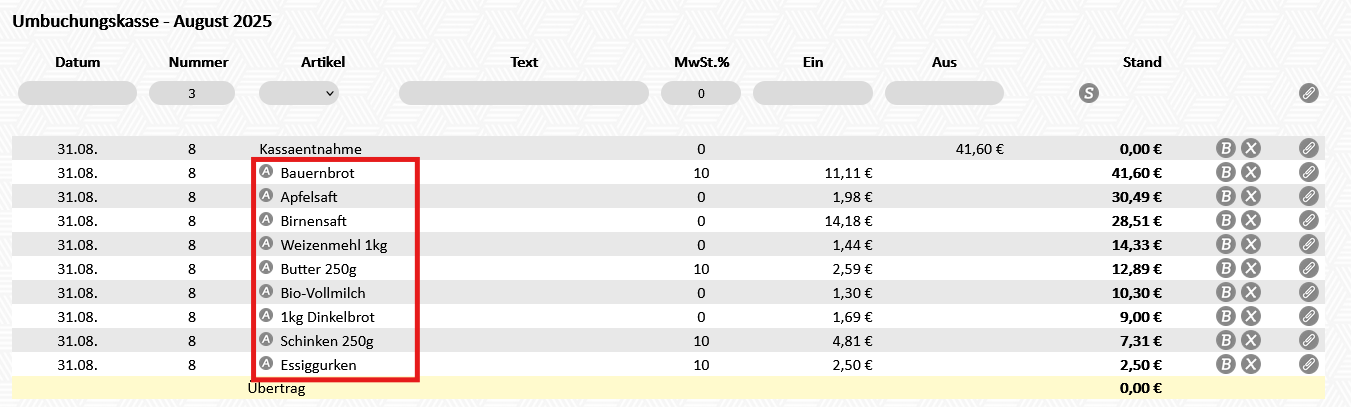Click the Aus amount input field

pyautogui.click(x=944, y=93)
